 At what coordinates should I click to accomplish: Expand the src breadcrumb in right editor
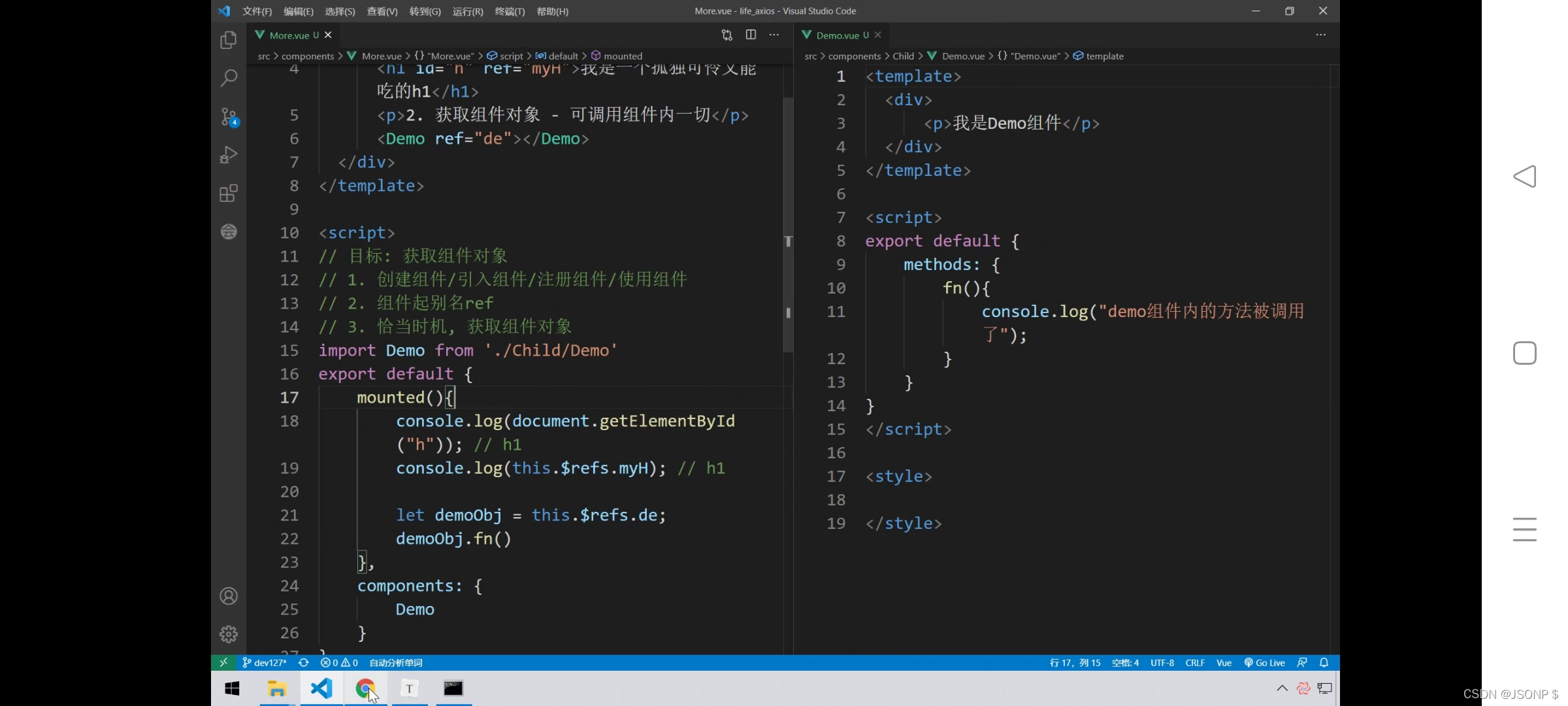pyautogui.click(x=810, y=56)
